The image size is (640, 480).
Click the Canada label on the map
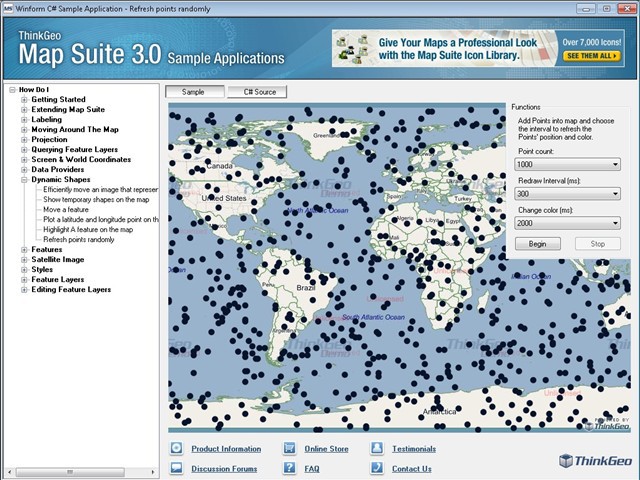(219, 166)
